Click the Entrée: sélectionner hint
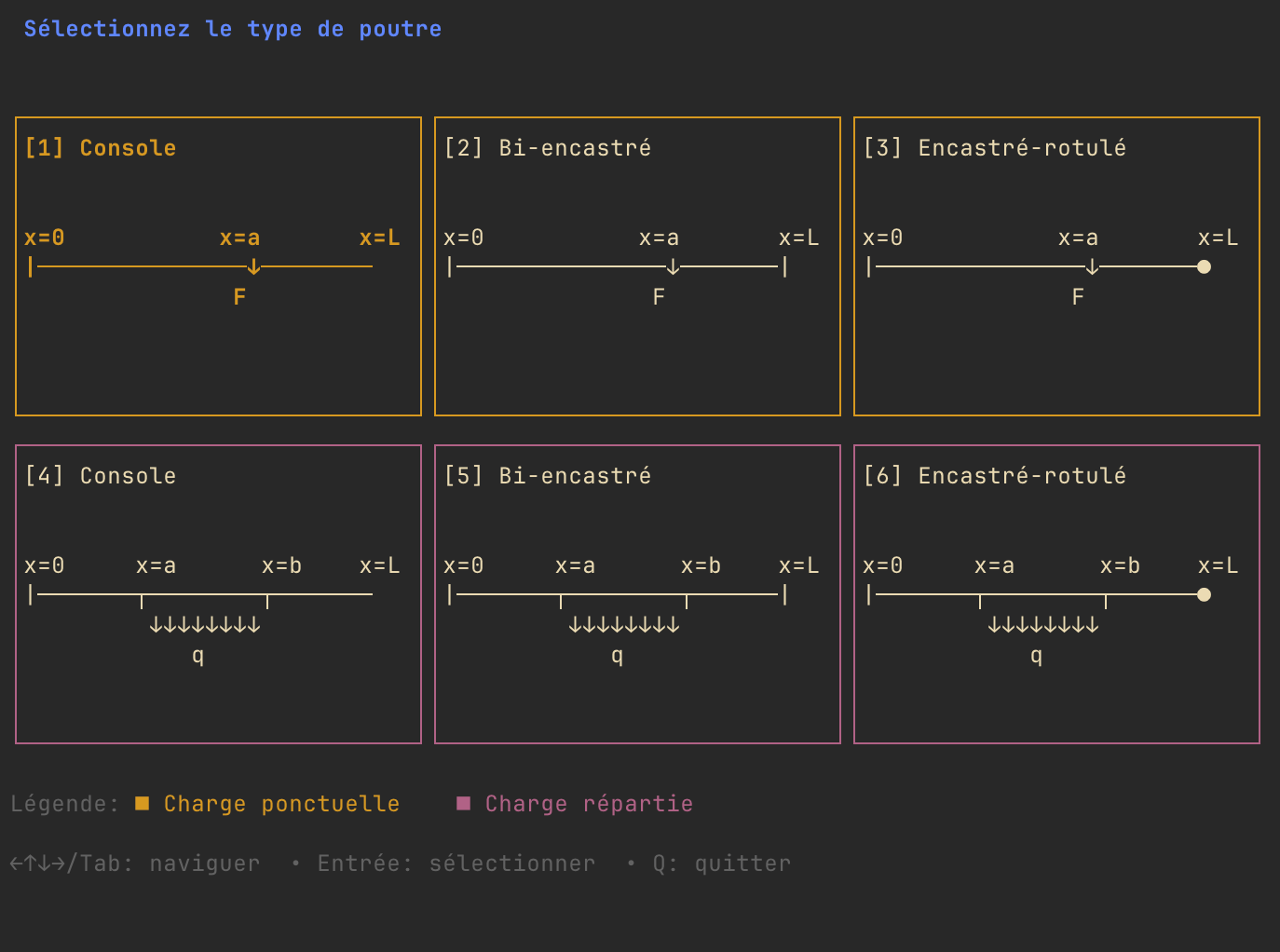 pyautogui.click(x=456, y=864)
